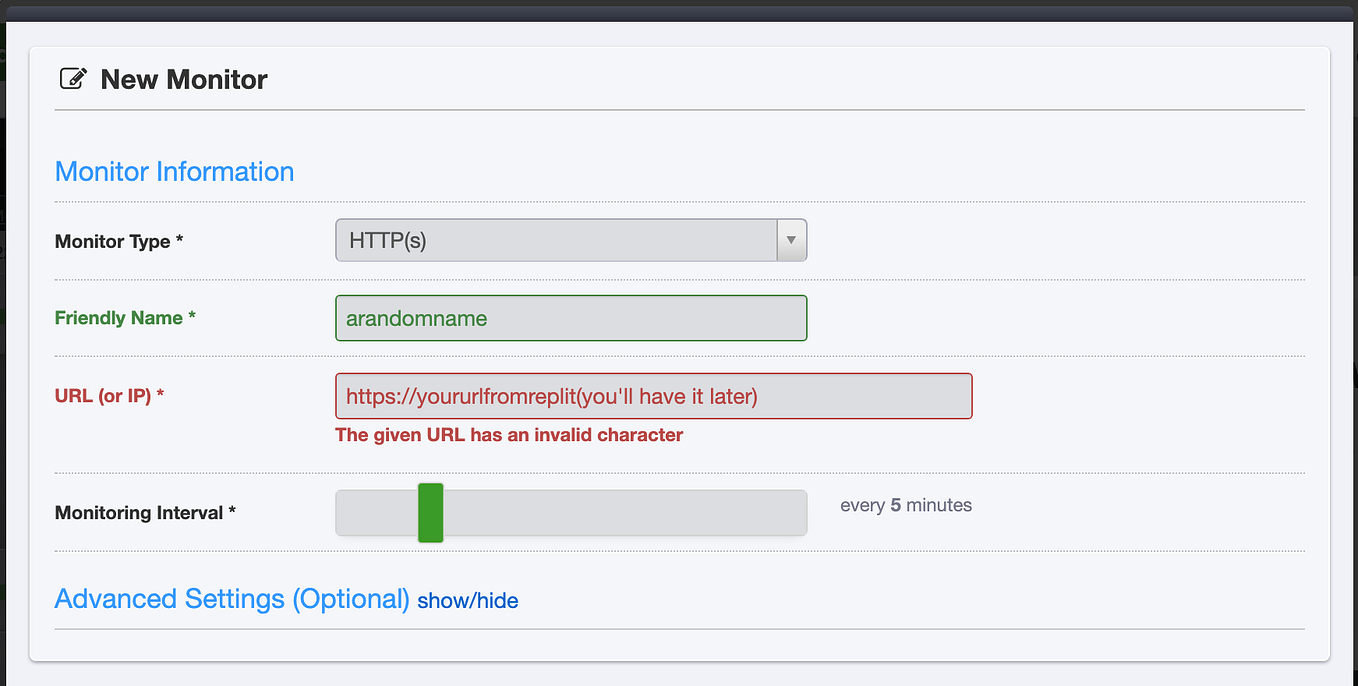
Task: Select the URL invalid character error message
Action: pyautogui.click(x=509, y=434)
